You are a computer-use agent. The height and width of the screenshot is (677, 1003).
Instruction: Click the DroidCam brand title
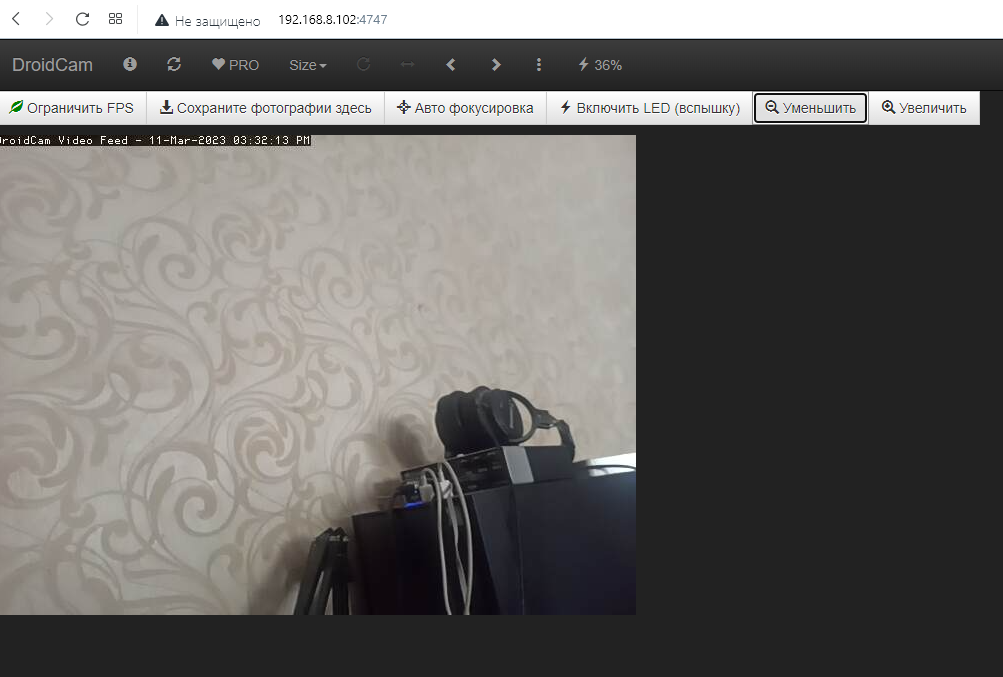click(x=52, y=65)
